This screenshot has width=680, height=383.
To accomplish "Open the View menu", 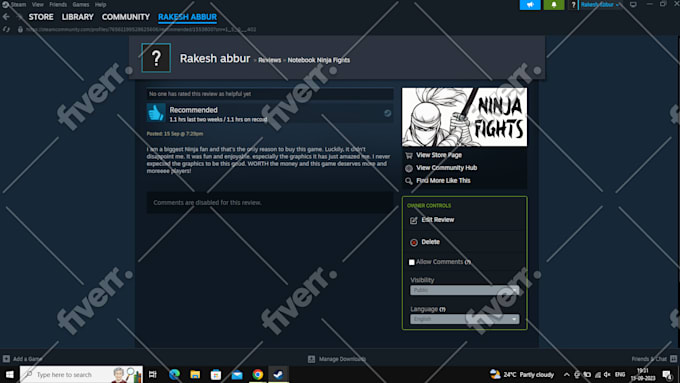I will [38, 4].
